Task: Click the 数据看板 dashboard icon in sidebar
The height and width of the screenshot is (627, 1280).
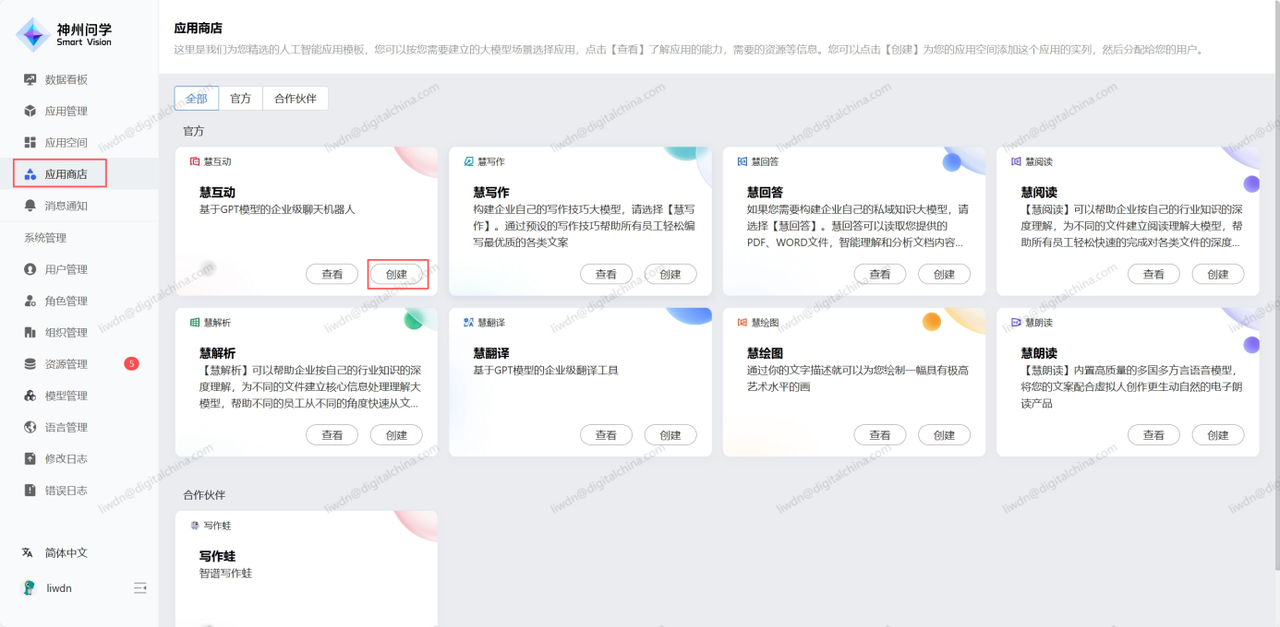Action: click(x=30, y=80)
